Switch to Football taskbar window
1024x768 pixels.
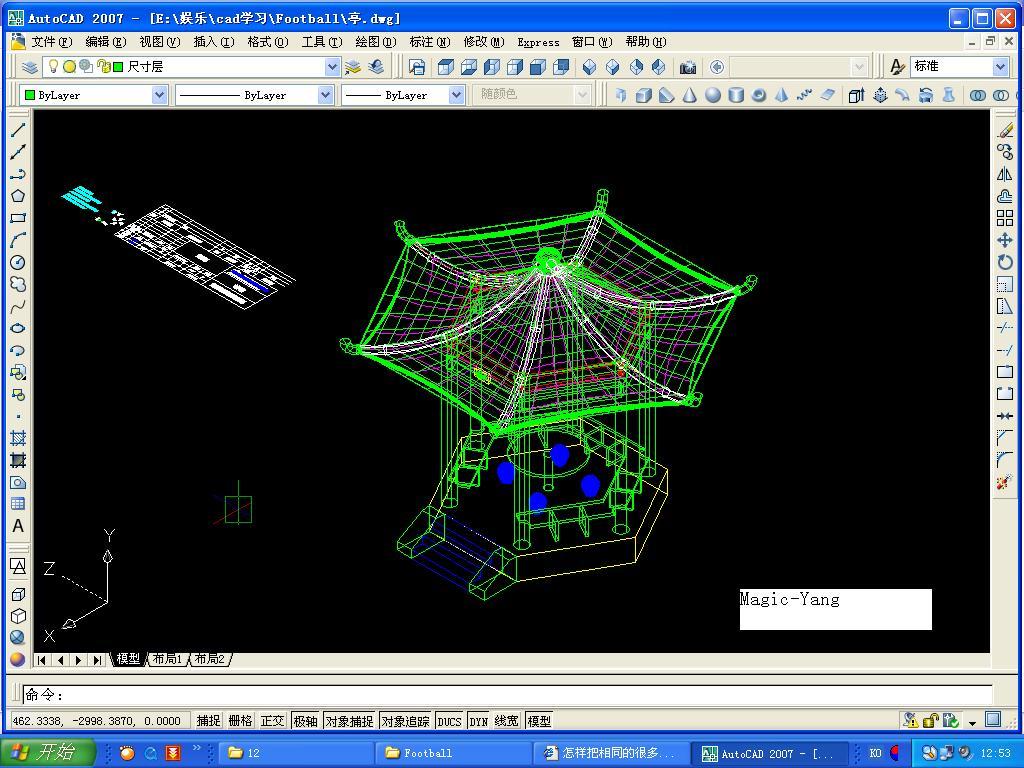tap(453, 753)
